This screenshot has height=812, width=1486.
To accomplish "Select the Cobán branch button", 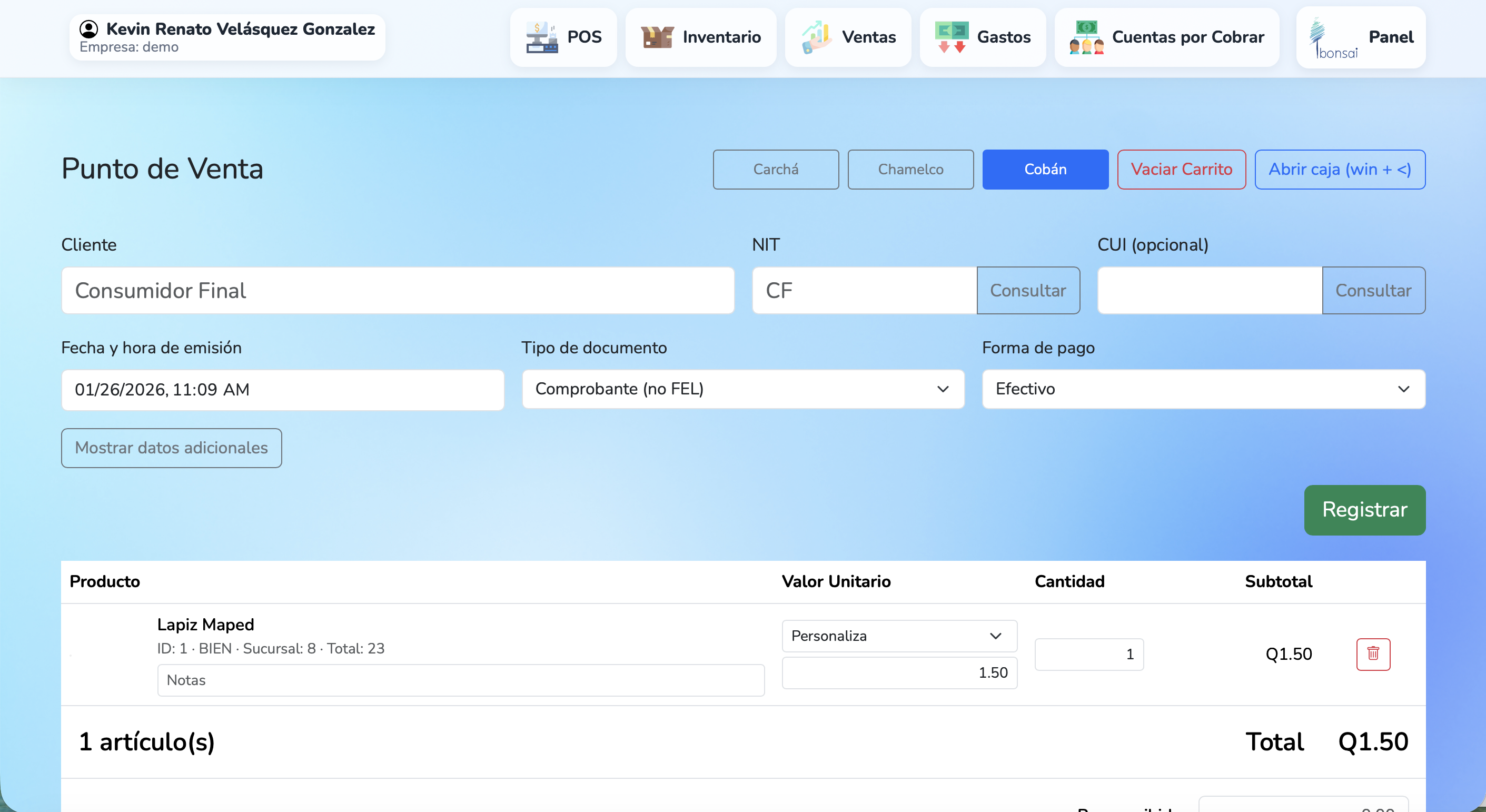I will click(1045, 169).
